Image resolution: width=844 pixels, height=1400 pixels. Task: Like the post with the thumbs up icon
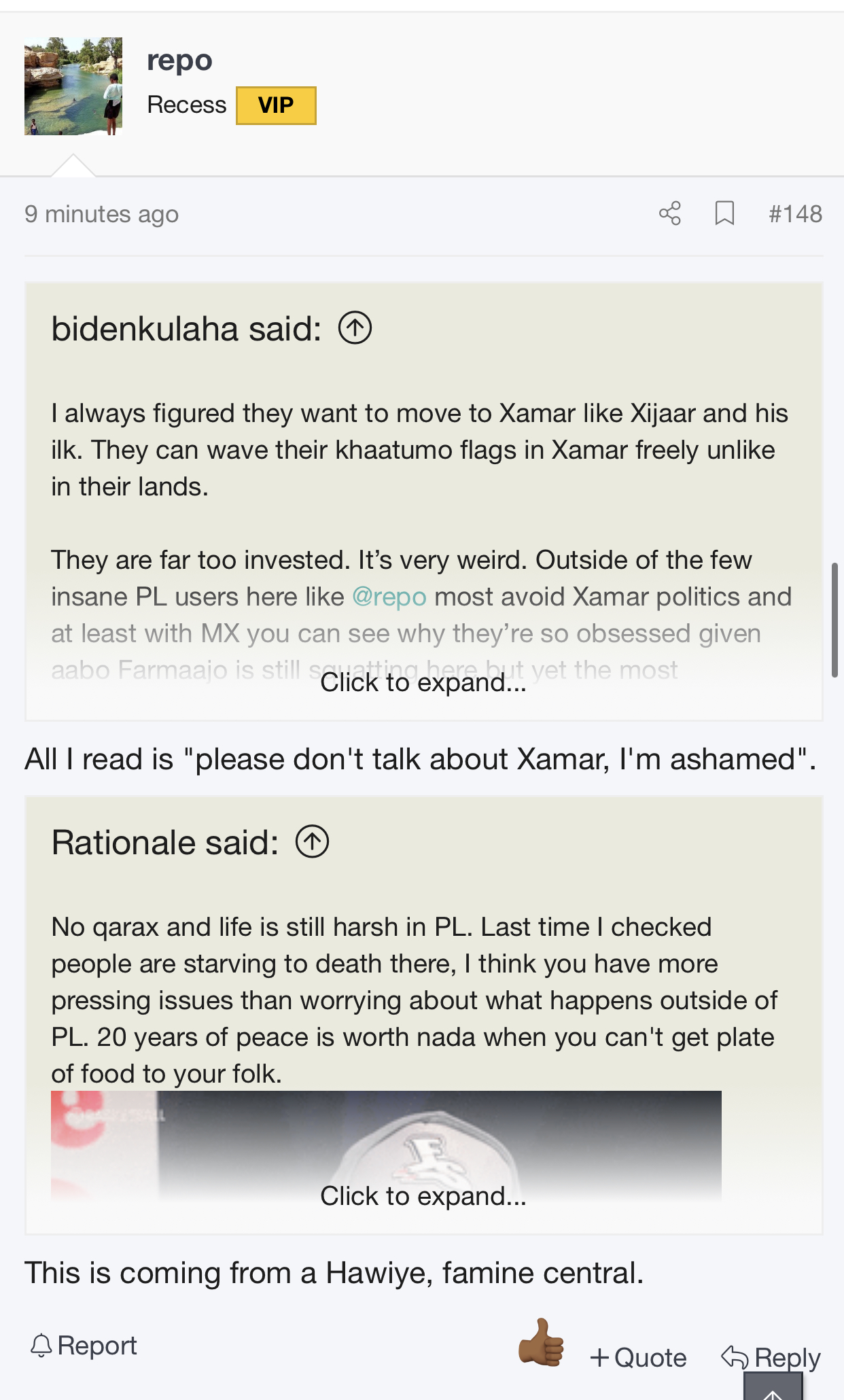(x=541, y=1342)
